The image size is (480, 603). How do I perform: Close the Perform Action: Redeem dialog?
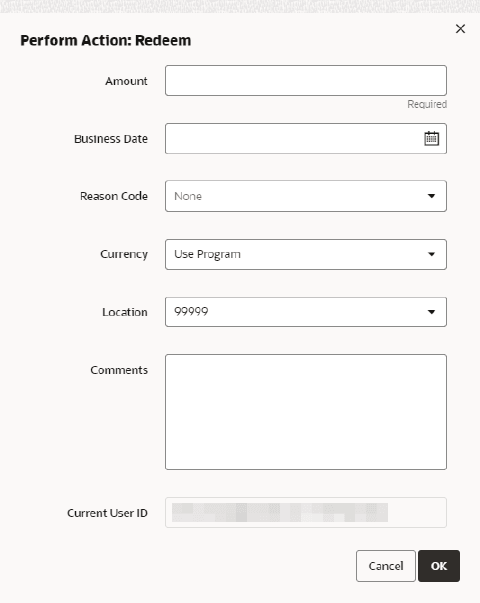coord(460,29)
